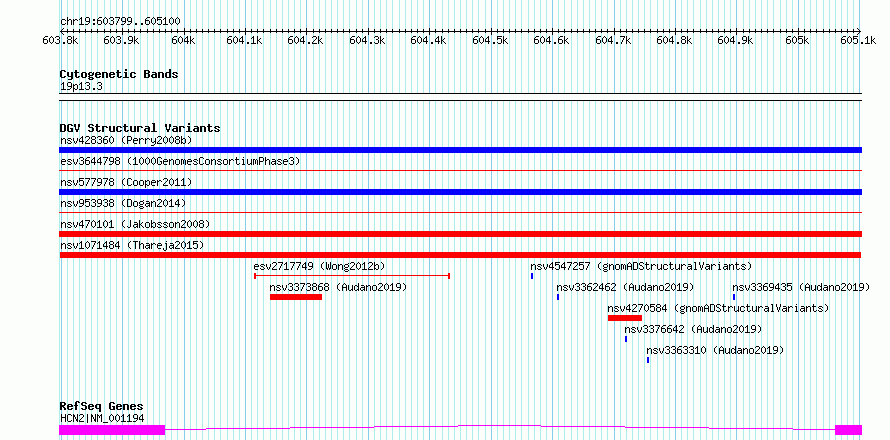
Task: Click the 605k ruler tick label
Action: (797, 40)
